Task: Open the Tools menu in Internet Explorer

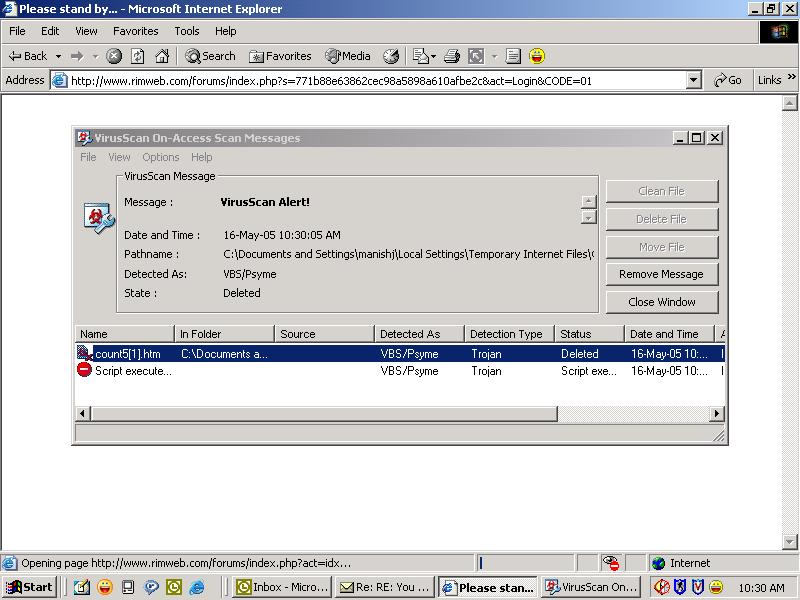Action: point(187,31)
